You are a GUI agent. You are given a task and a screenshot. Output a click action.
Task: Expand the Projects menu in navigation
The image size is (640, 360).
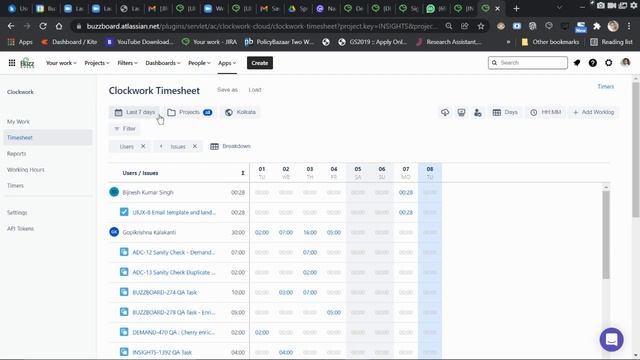coord(97,63)
